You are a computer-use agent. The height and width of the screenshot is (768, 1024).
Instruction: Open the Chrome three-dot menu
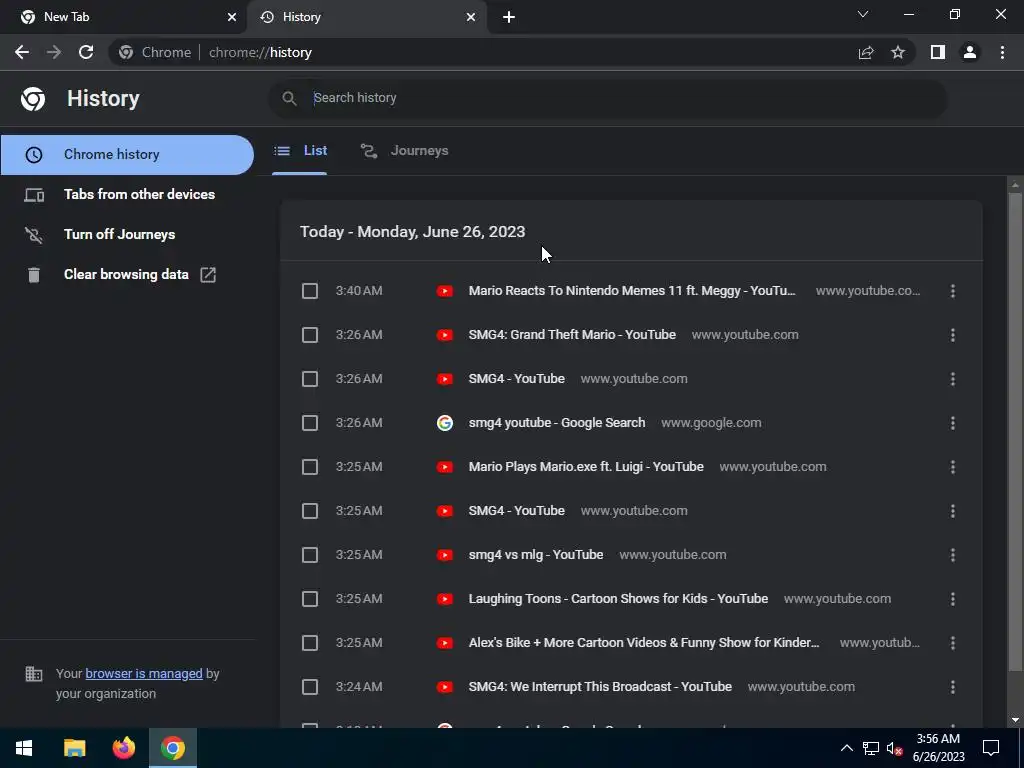(1002, 52)
